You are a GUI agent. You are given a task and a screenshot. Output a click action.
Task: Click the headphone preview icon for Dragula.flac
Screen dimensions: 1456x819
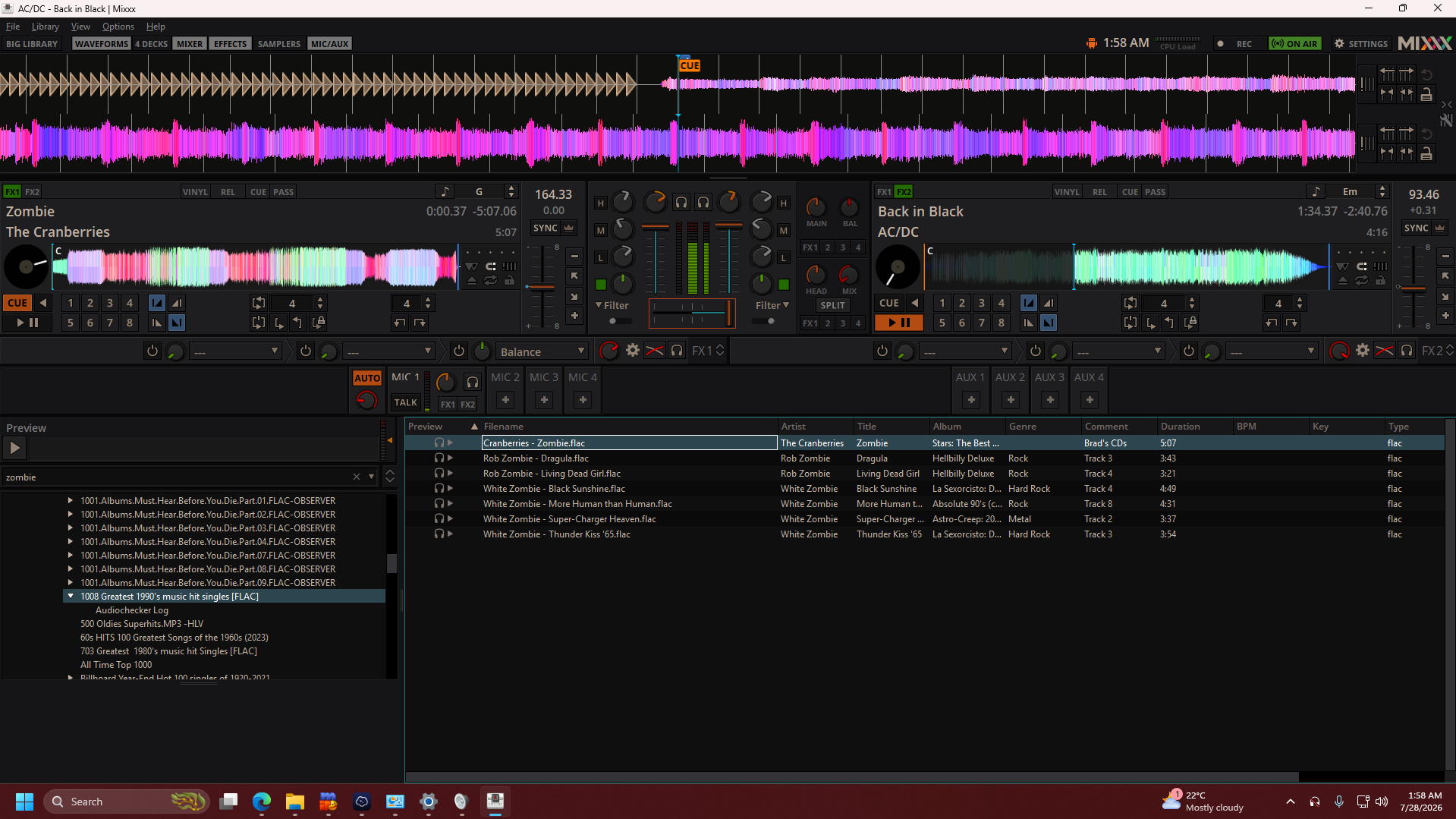pos(439,458)
